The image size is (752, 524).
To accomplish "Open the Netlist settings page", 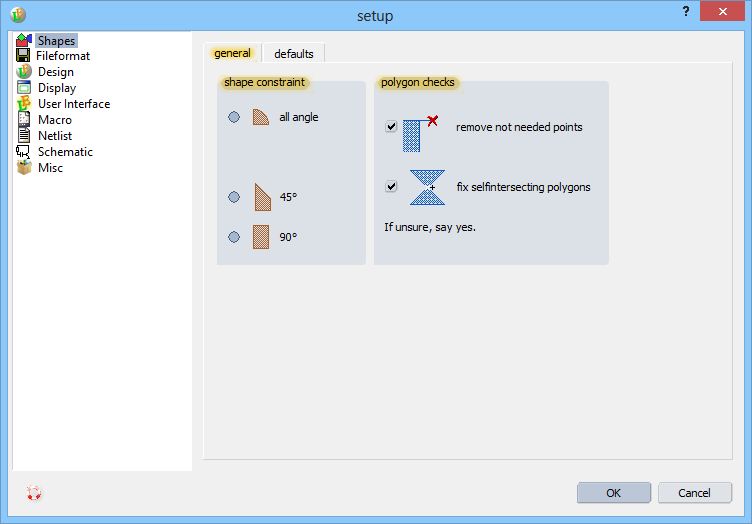I will [x=55, y=136].
